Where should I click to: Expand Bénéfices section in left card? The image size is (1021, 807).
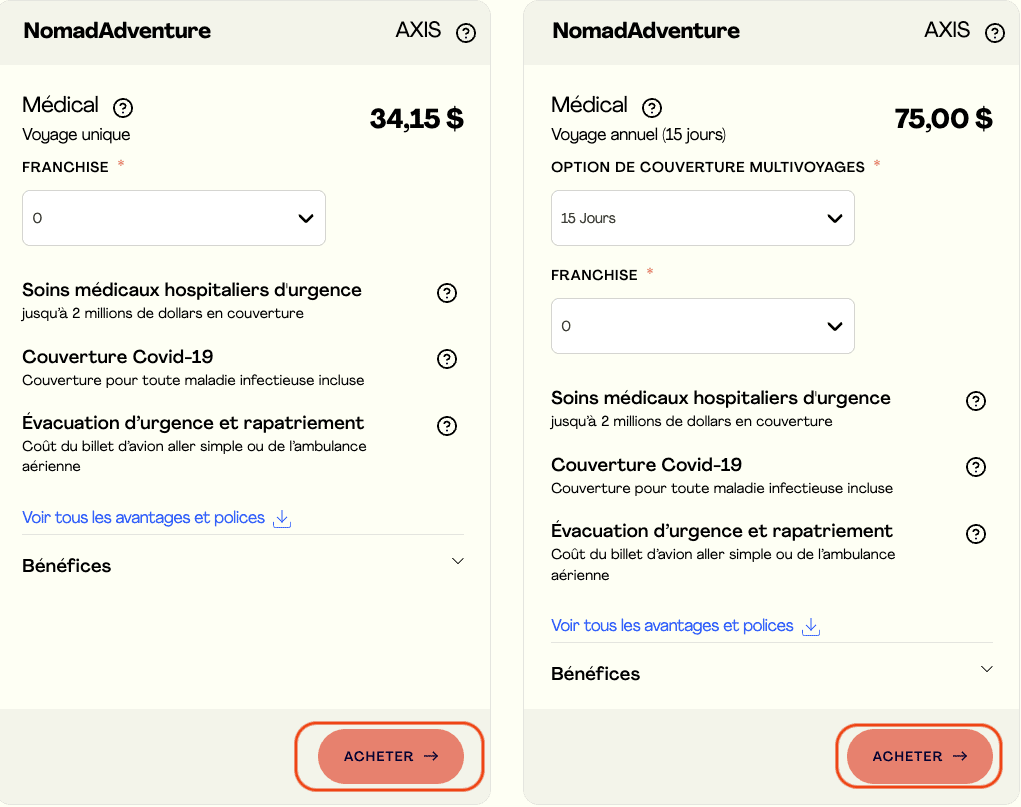point(458,562)
